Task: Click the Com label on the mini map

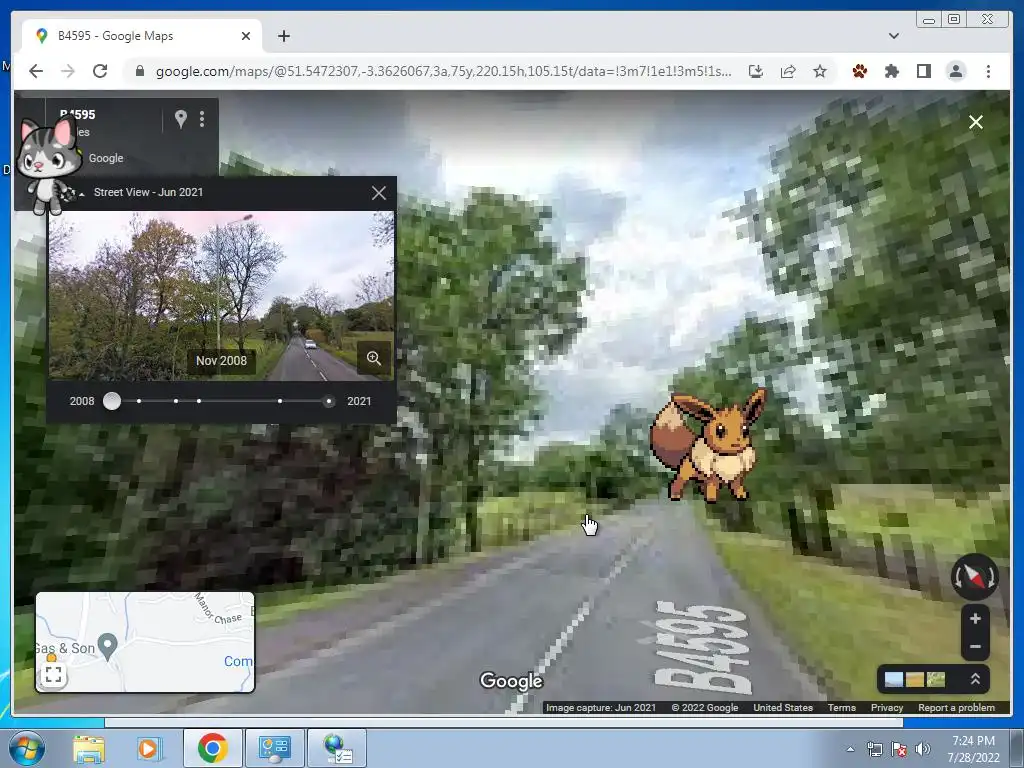Action: tap(238, 662)
